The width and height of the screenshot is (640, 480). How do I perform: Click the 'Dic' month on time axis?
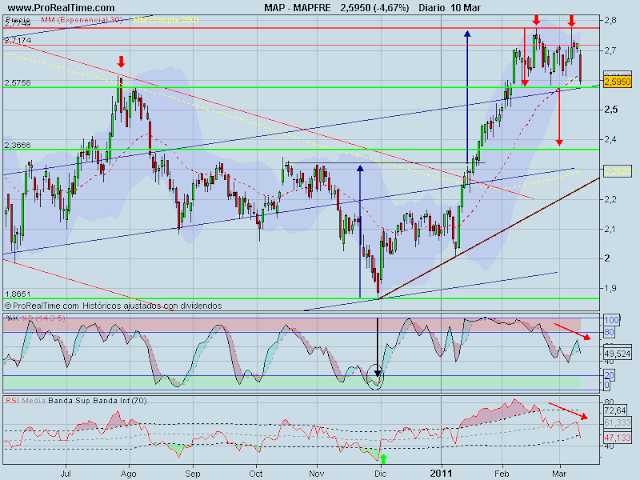[380, 473]
